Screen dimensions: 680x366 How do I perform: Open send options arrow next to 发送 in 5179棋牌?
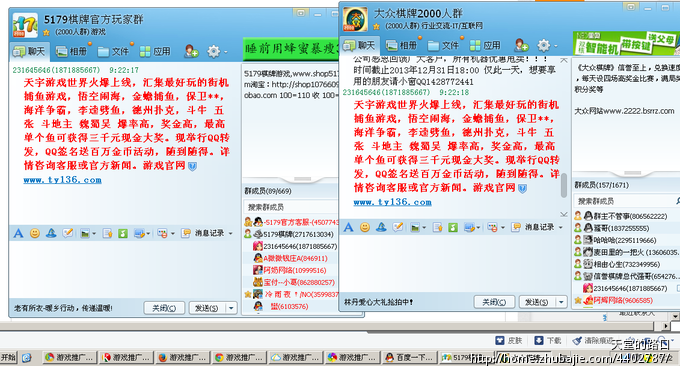[231, 308]
